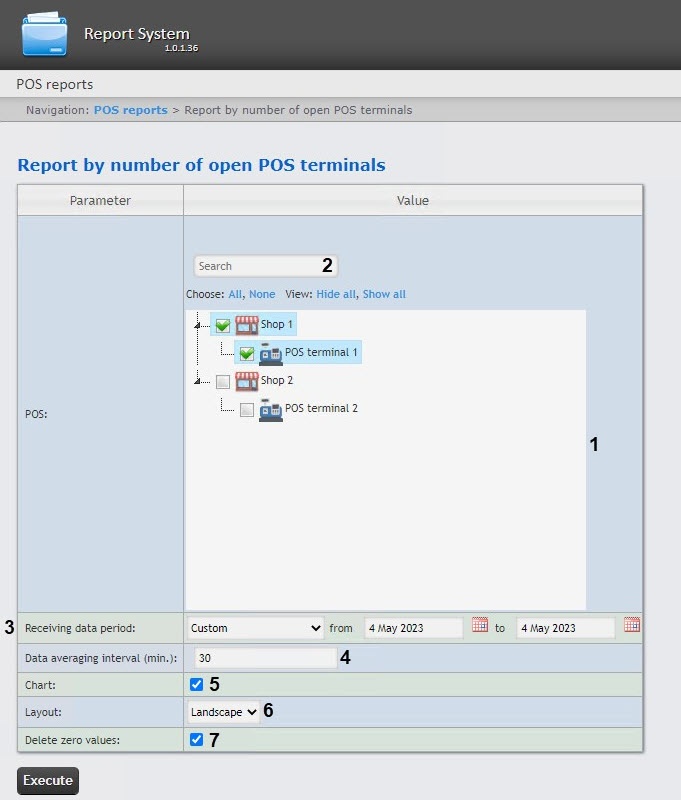Disable the Chart checkbox
This screenshot has height=800, width=681.
(x=197, y=685)
